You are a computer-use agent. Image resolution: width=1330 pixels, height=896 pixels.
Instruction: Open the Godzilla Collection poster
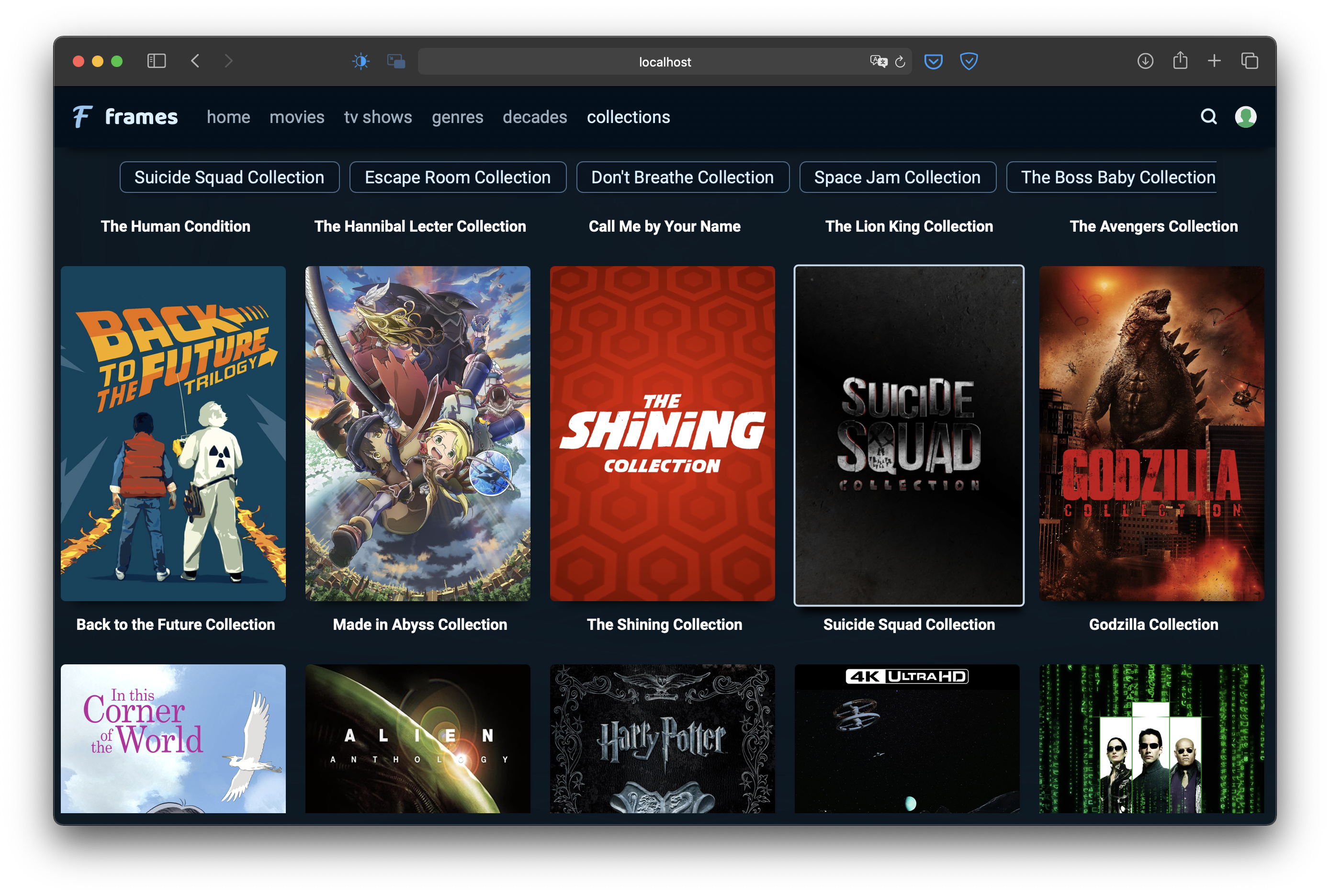(1151, 433)
